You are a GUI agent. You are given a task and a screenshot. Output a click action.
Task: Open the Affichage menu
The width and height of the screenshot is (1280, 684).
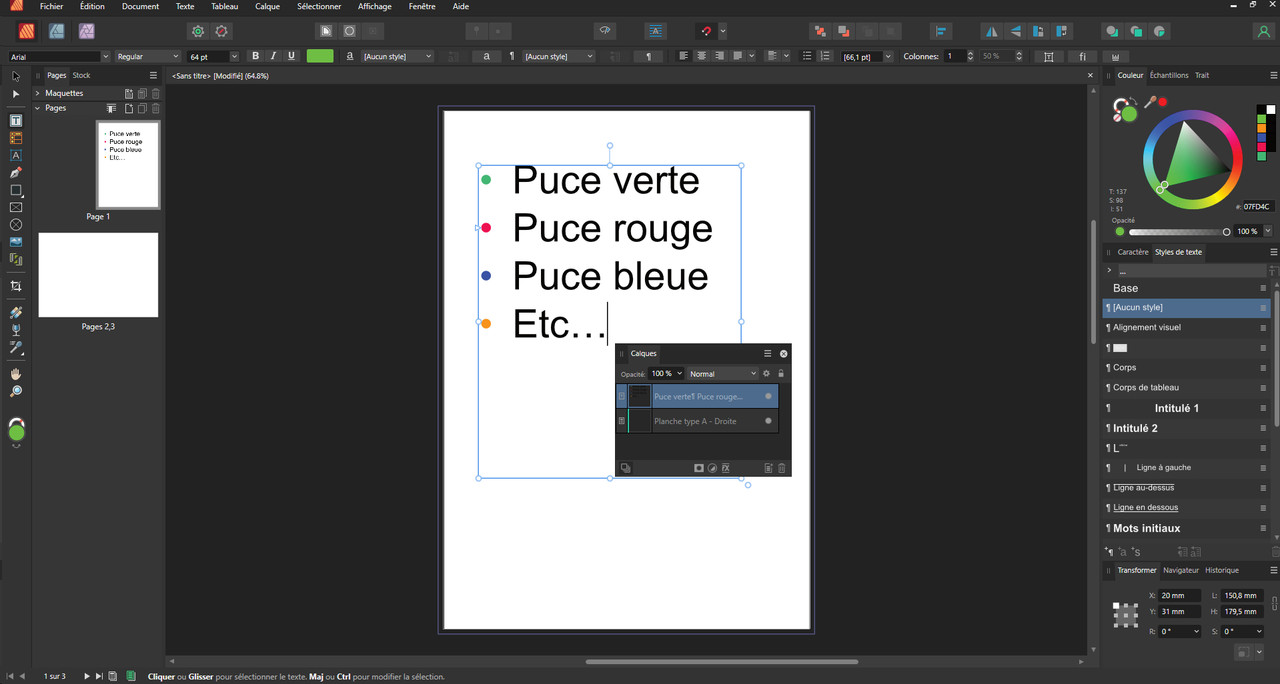(x=375, y=6)
